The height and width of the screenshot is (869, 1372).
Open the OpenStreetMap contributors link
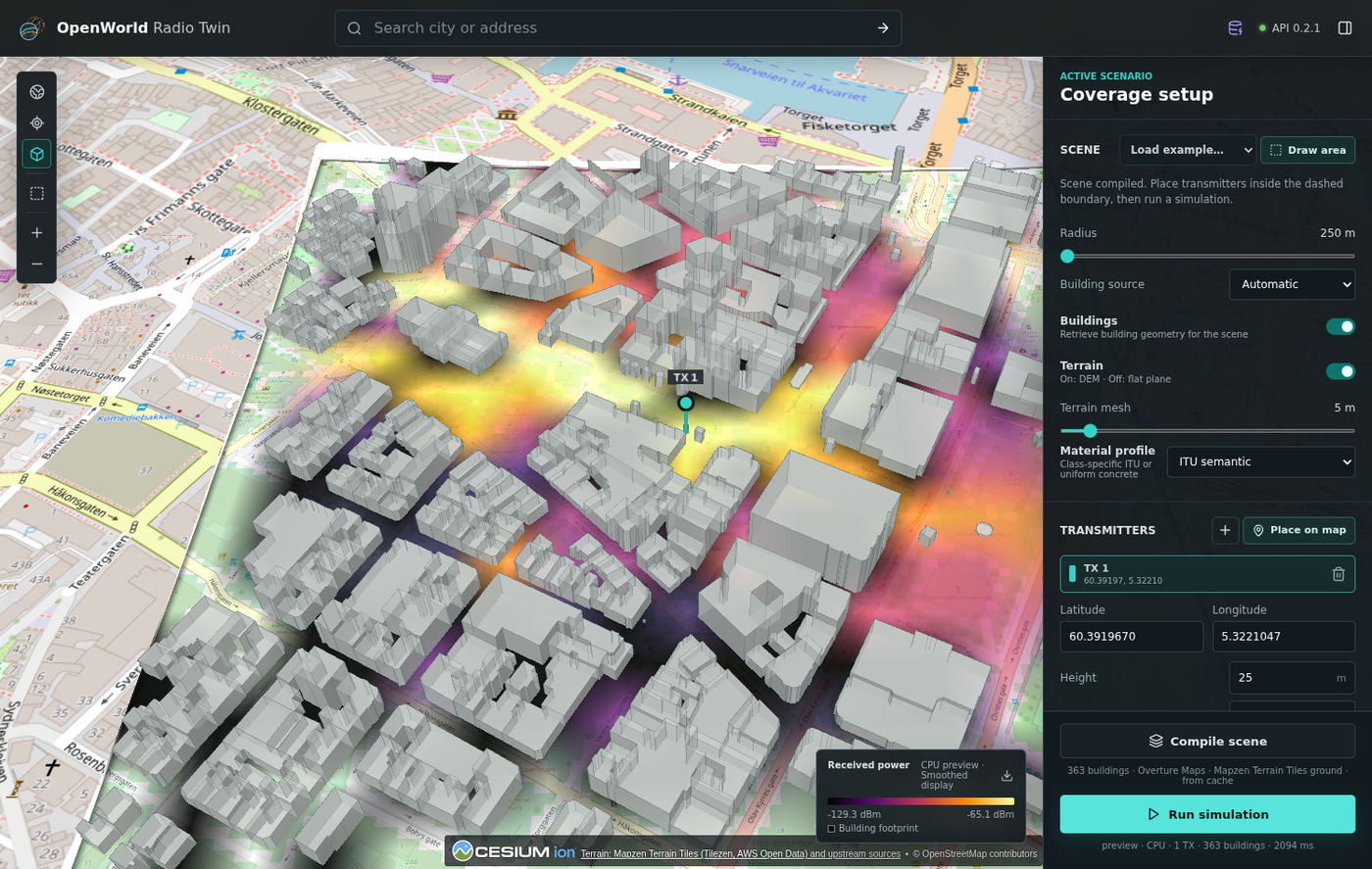click(974, 854)
